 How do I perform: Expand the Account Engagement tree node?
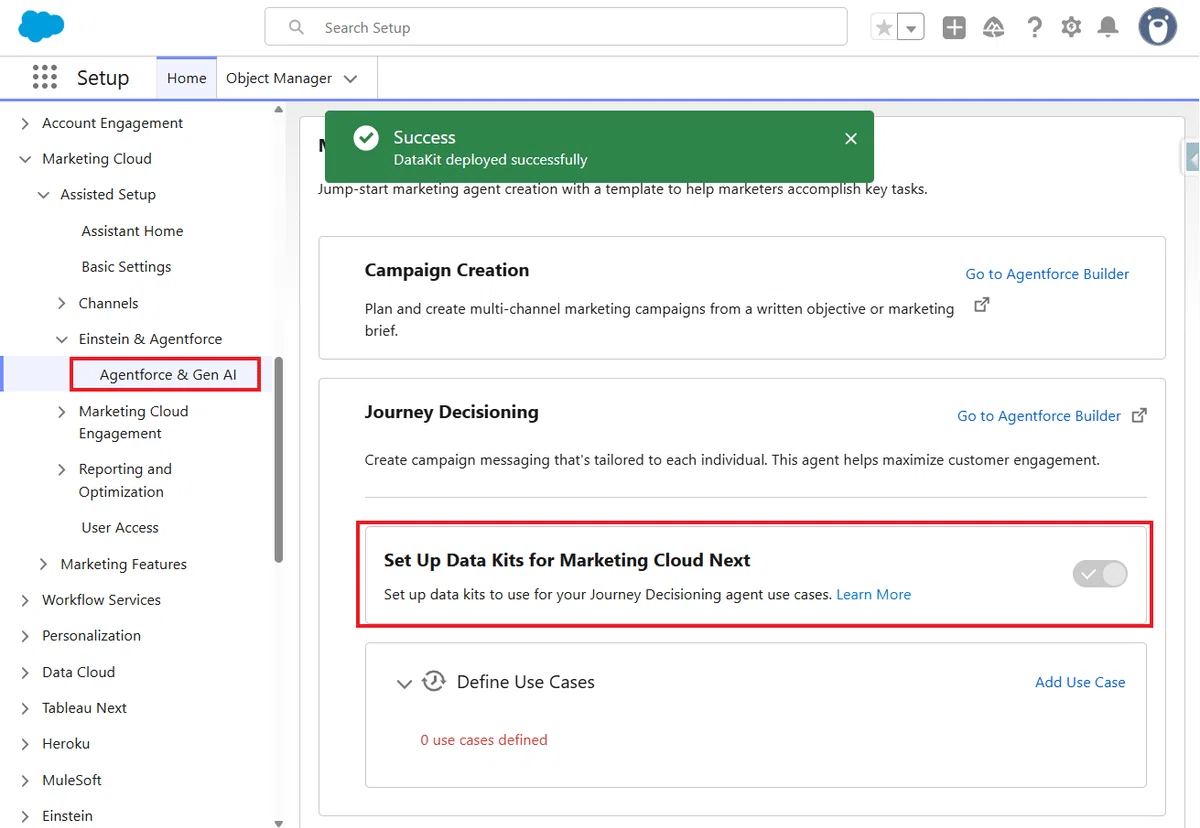click(x=26, y=123)
